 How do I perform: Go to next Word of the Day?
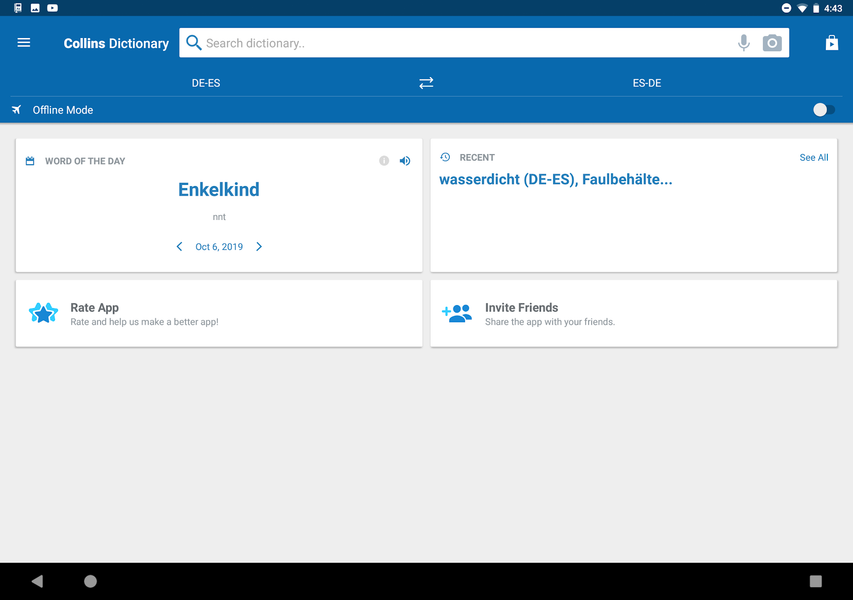coord(259,247)
